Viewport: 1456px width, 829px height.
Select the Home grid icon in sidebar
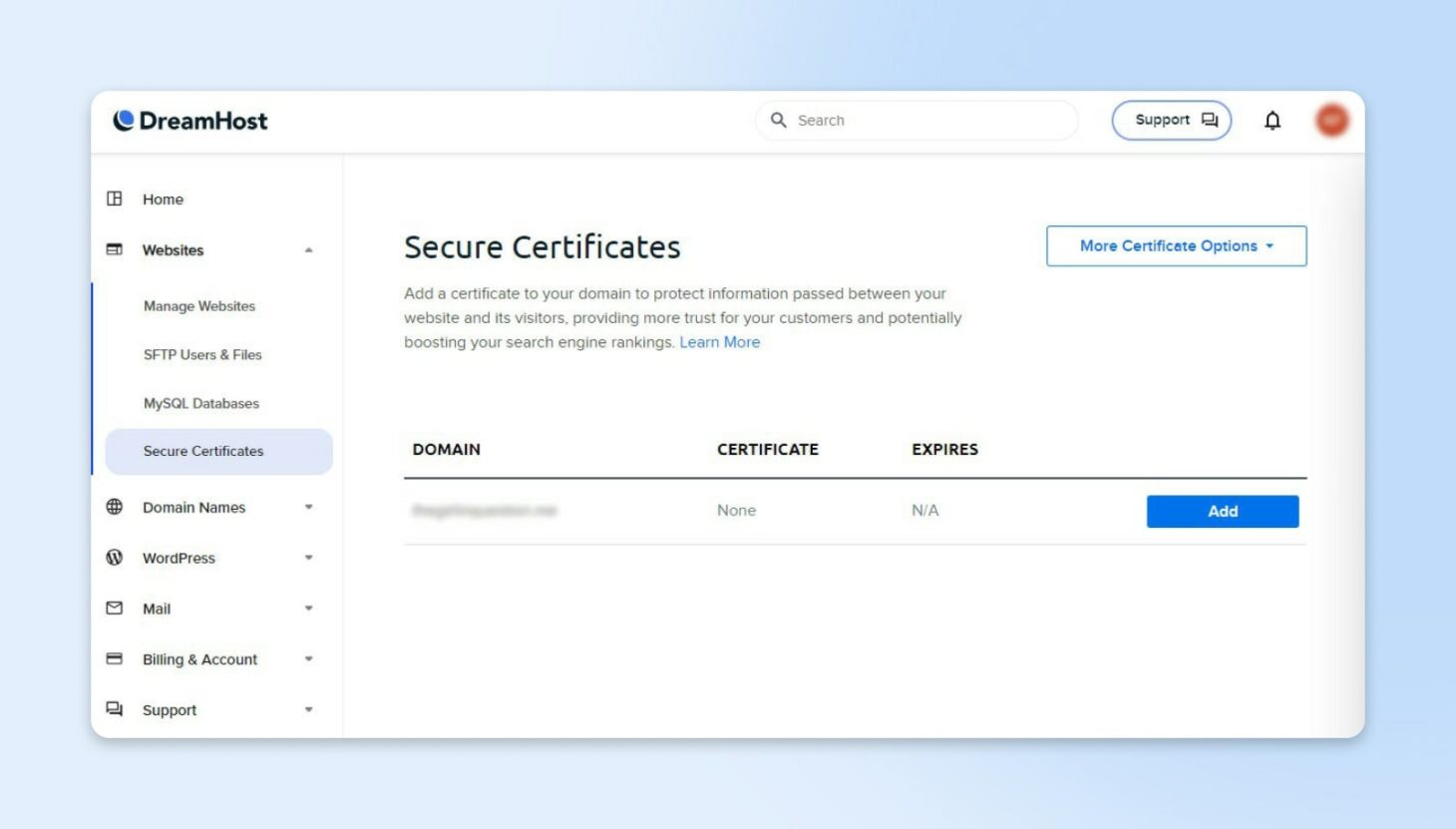pyautogui.click(x=115, y=199)
